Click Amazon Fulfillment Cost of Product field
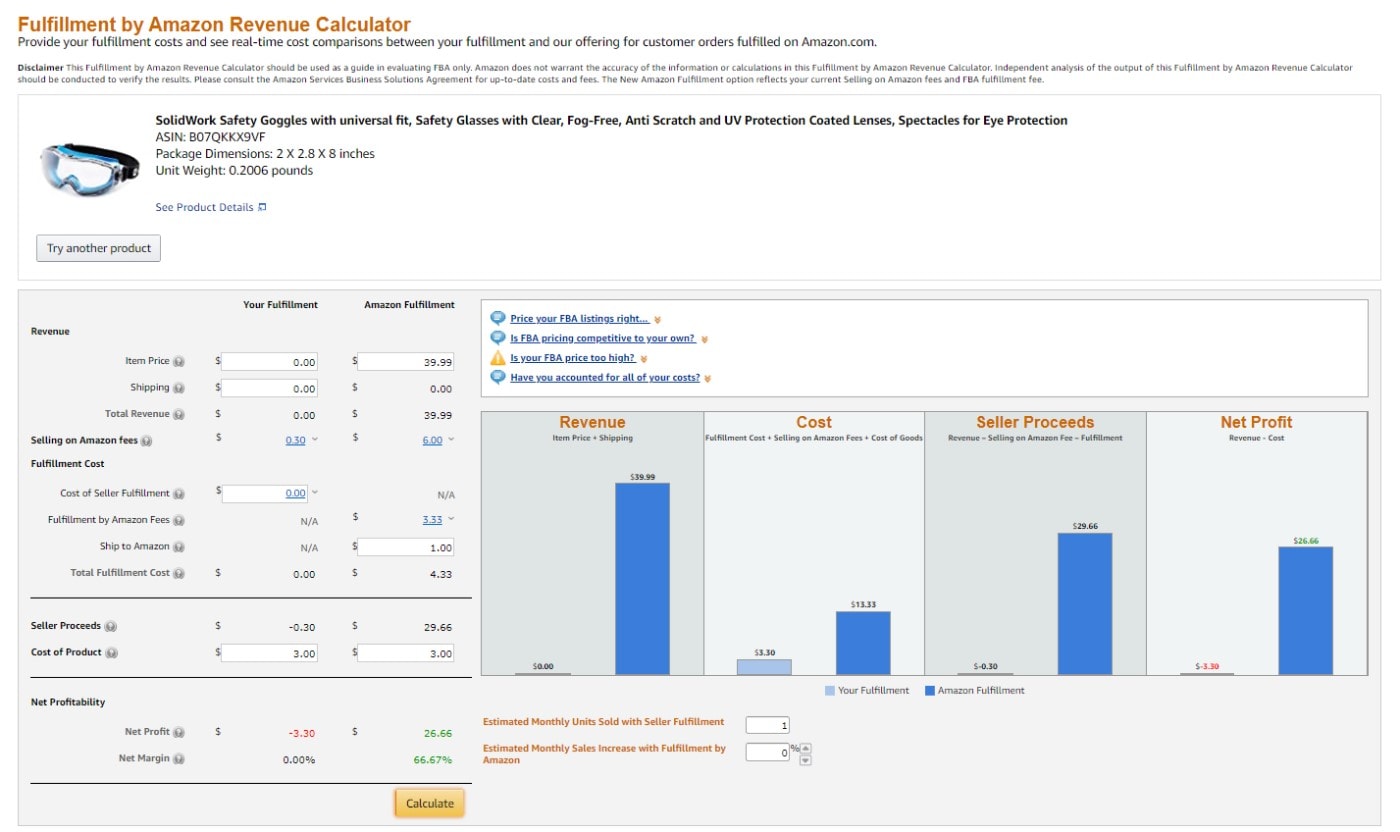Viewport: 1400px width, 832px height. pyautogui.click(x=406, y=653)
